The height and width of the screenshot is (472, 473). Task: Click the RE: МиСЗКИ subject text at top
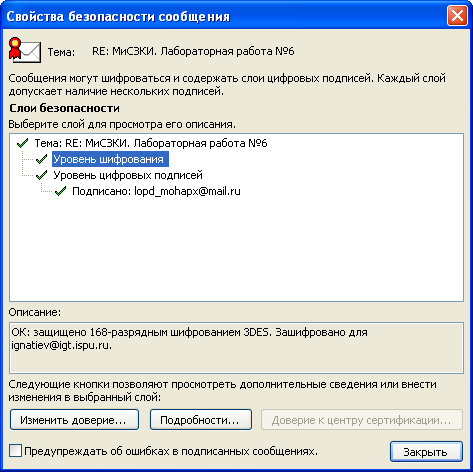pyautogui.click(x=193, y=52)
